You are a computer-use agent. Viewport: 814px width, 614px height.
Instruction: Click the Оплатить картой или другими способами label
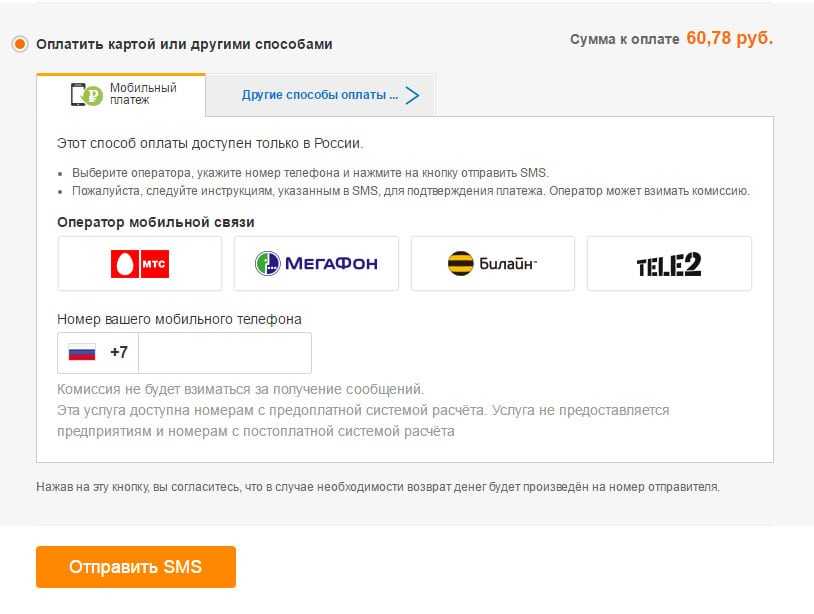(184, 44)
